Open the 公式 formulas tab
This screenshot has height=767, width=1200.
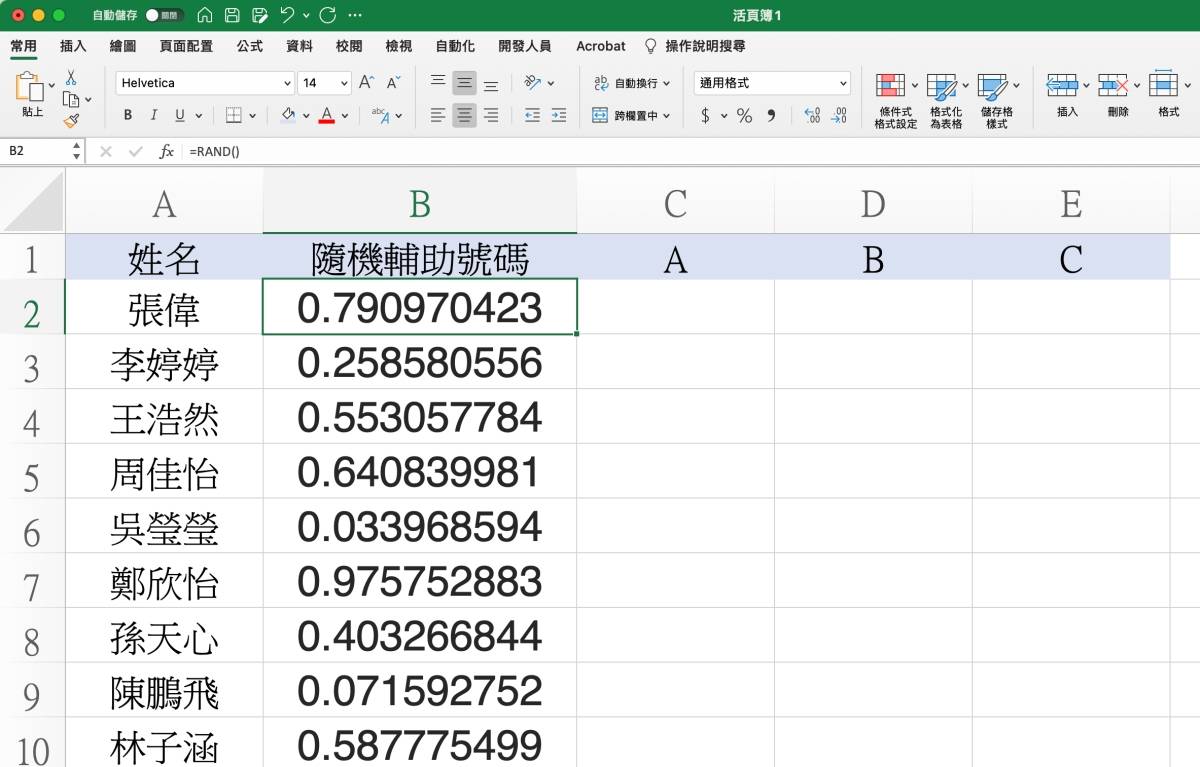pos(249,46)
